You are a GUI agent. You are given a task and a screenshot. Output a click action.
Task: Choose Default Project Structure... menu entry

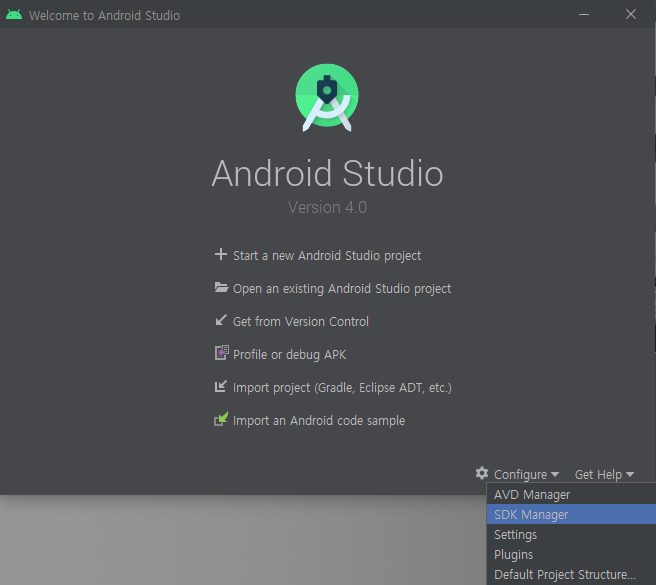tap(571, 575)
